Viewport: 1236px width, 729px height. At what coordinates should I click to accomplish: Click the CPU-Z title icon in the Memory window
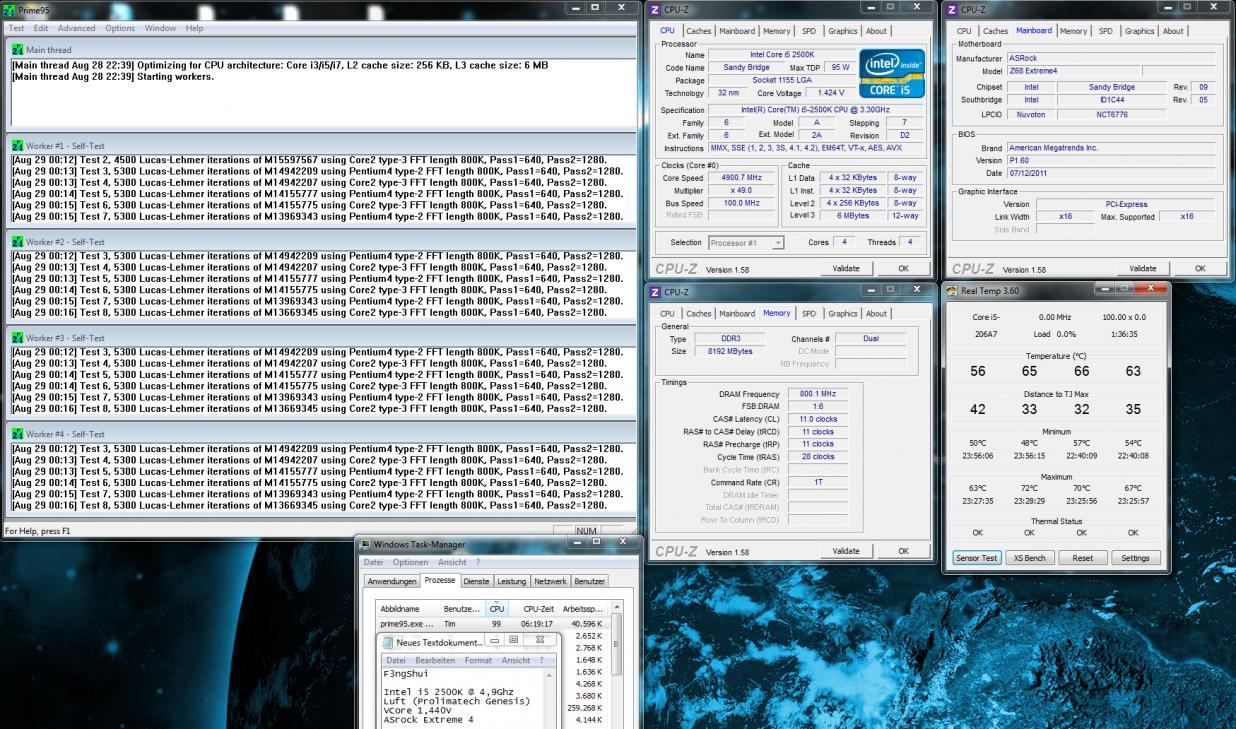655,292
